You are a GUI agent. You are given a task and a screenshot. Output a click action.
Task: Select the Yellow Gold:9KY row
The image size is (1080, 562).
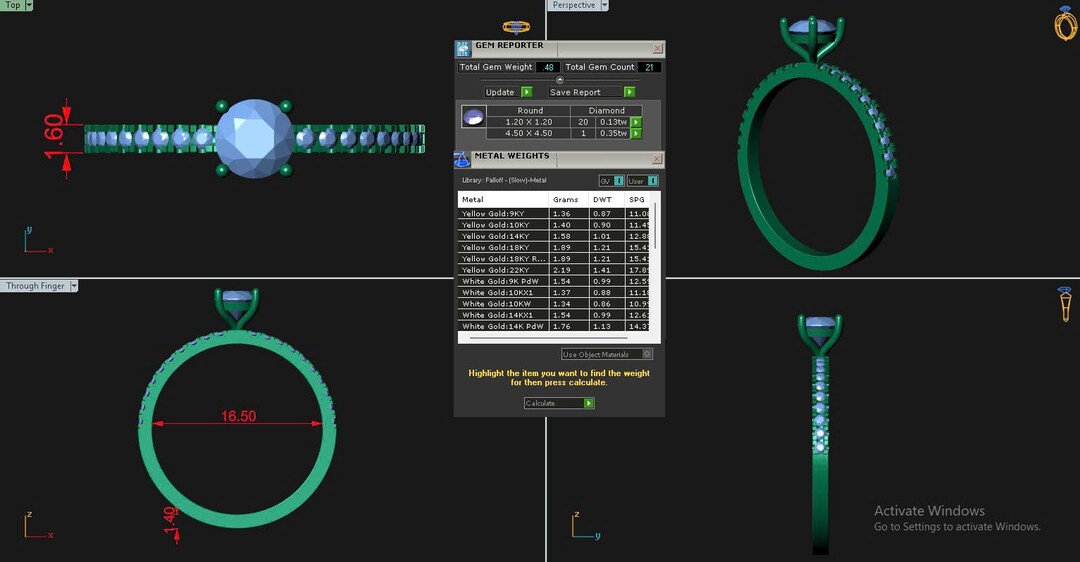(554, 214)
